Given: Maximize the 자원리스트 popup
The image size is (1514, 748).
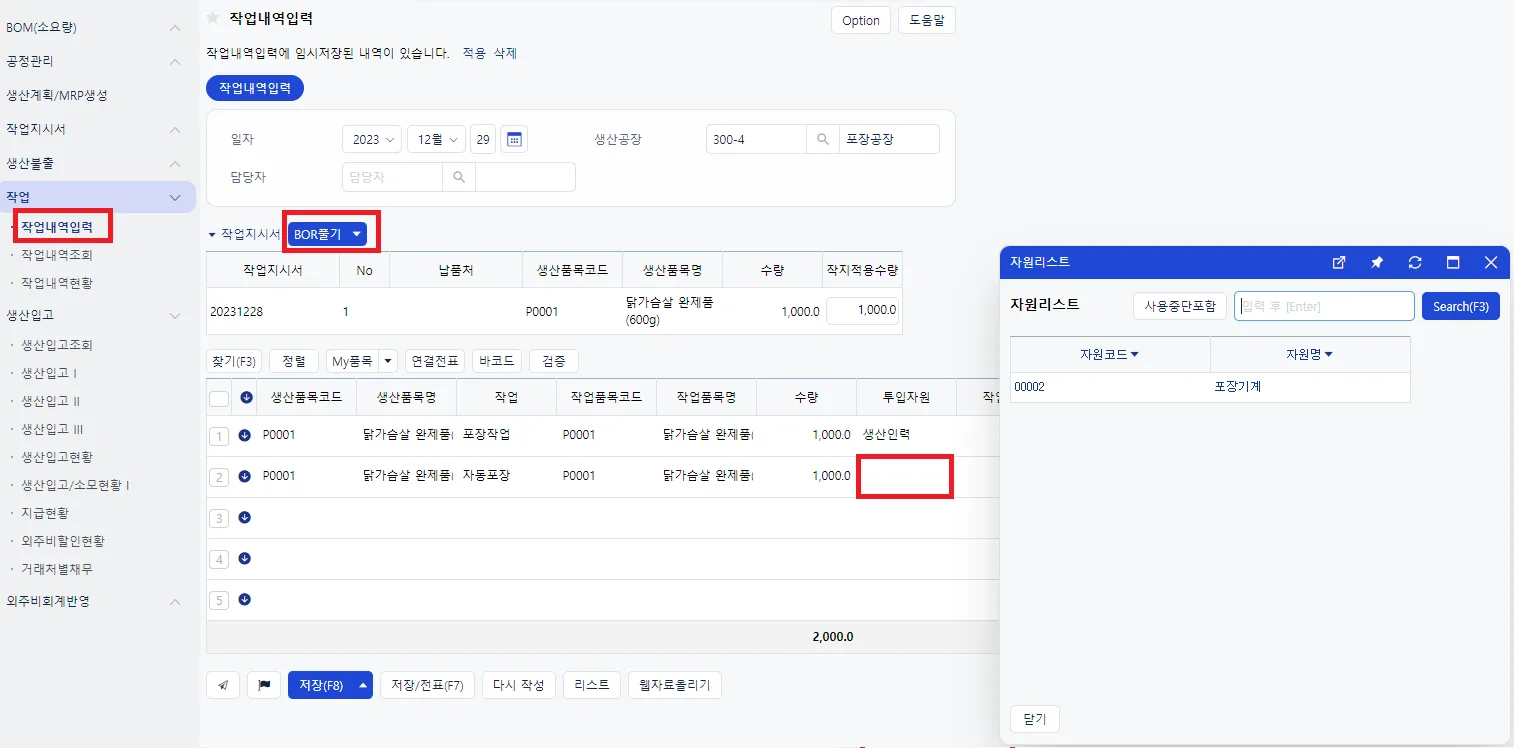Looking at the screenshot, I should point(1453,262).
